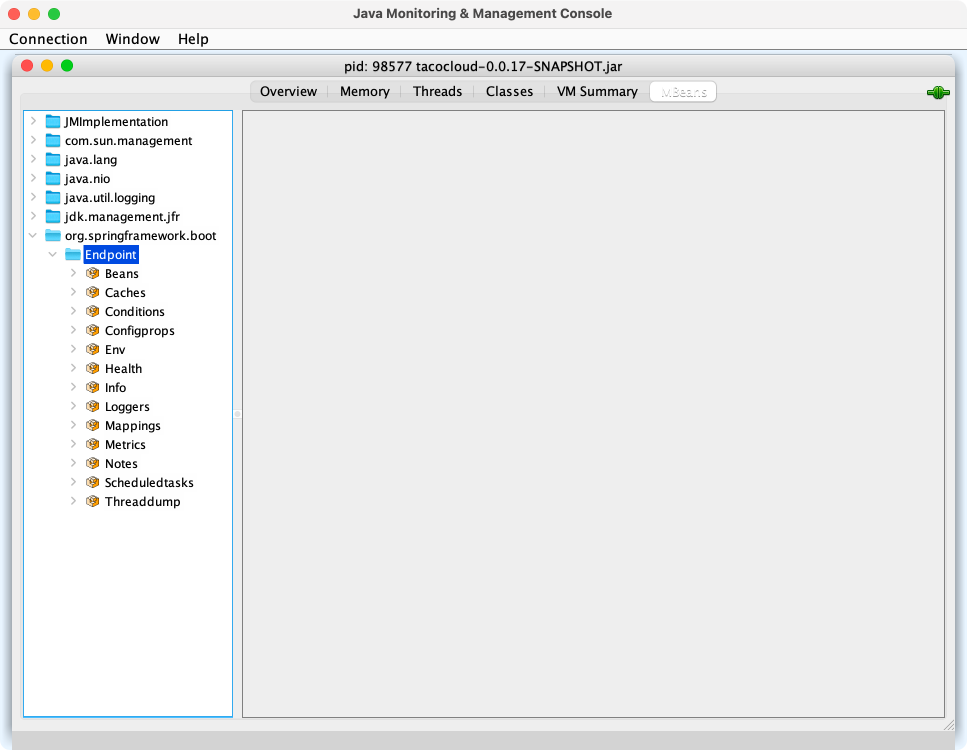967x750 pixels.
Task: Click the Metrics MBean icon
Action: (93, 445)
